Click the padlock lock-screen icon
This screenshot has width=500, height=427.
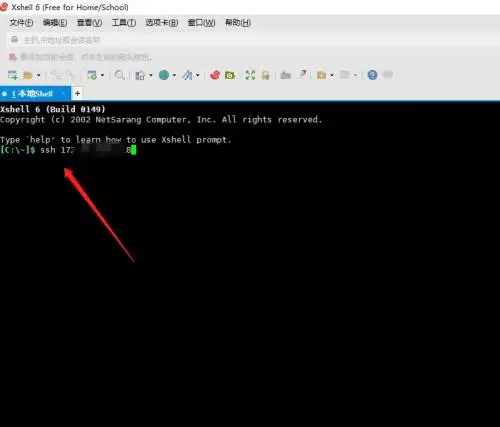pyautogui.click(x=265, y=75)
